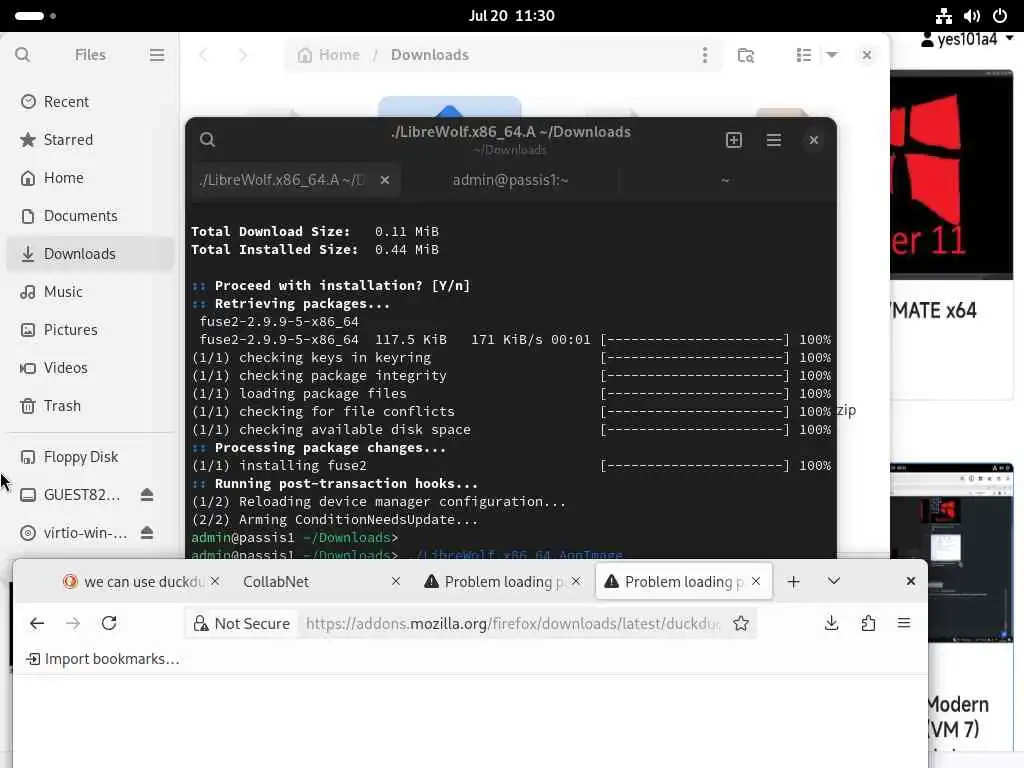The image size is (1024, 768).
Task: Close the CollabNet browser tab
Action: coord(396,581)
